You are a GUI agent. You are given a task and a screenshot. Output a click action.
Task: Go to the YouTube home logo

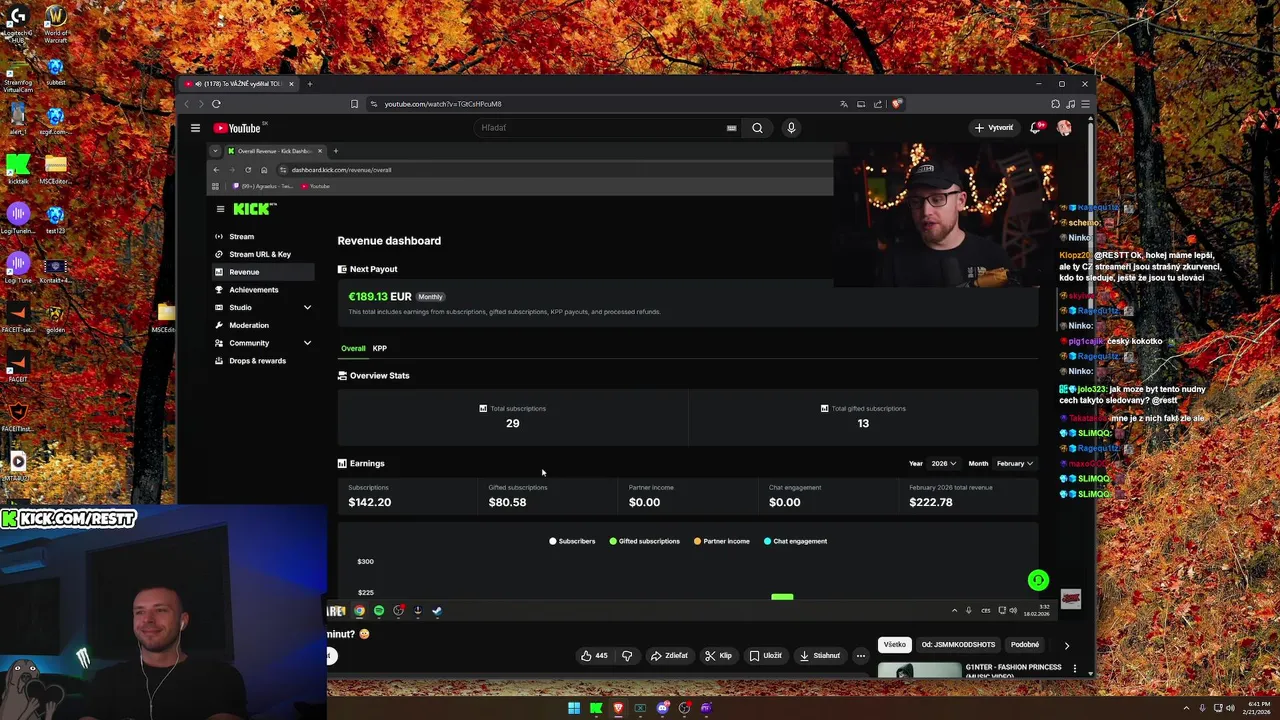[x=238, y=128]
